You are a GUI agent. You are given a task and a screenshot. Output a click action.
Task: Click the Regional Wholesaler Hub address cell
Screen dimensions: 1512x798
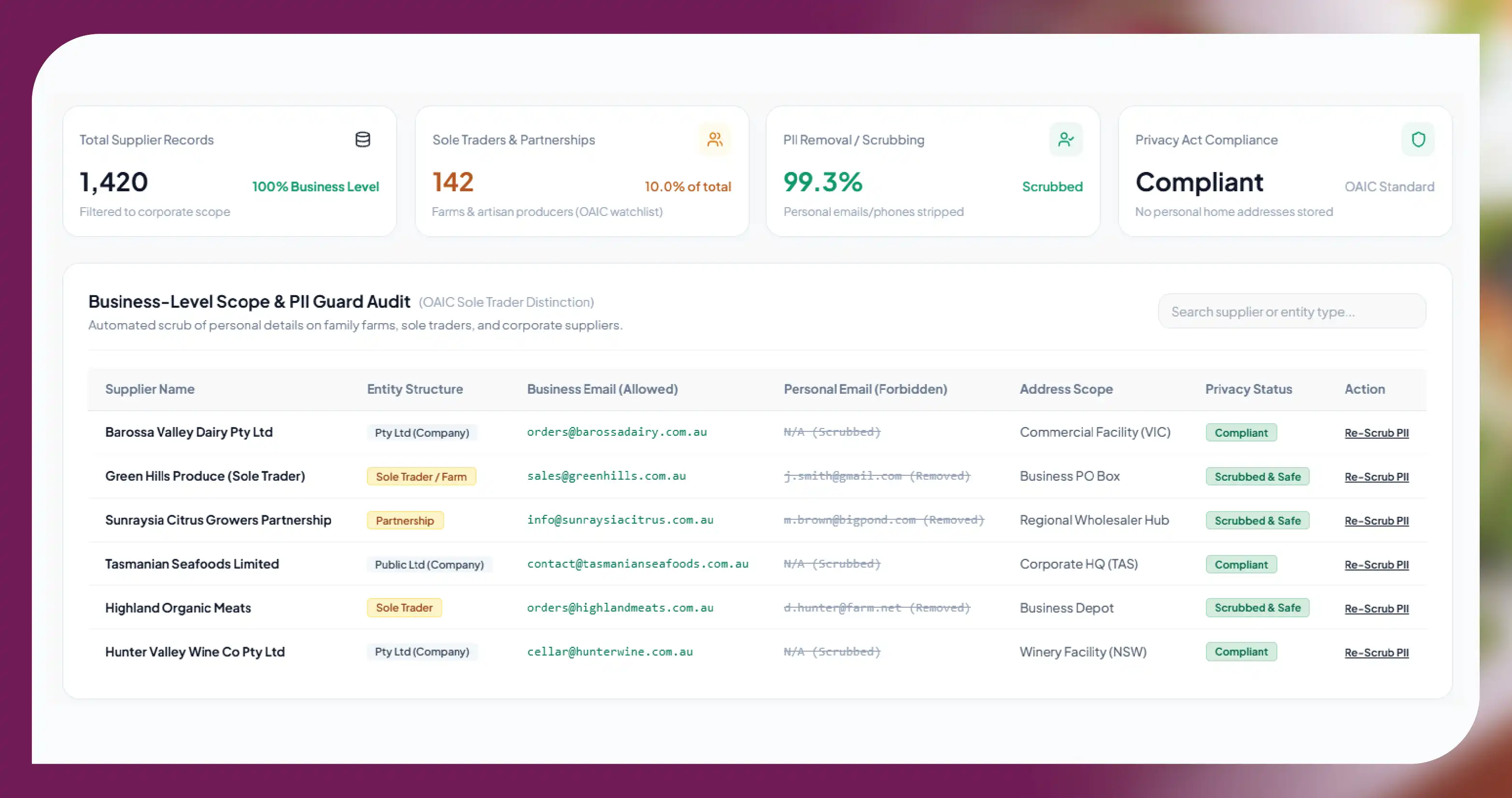click(x=1094, y=520)
